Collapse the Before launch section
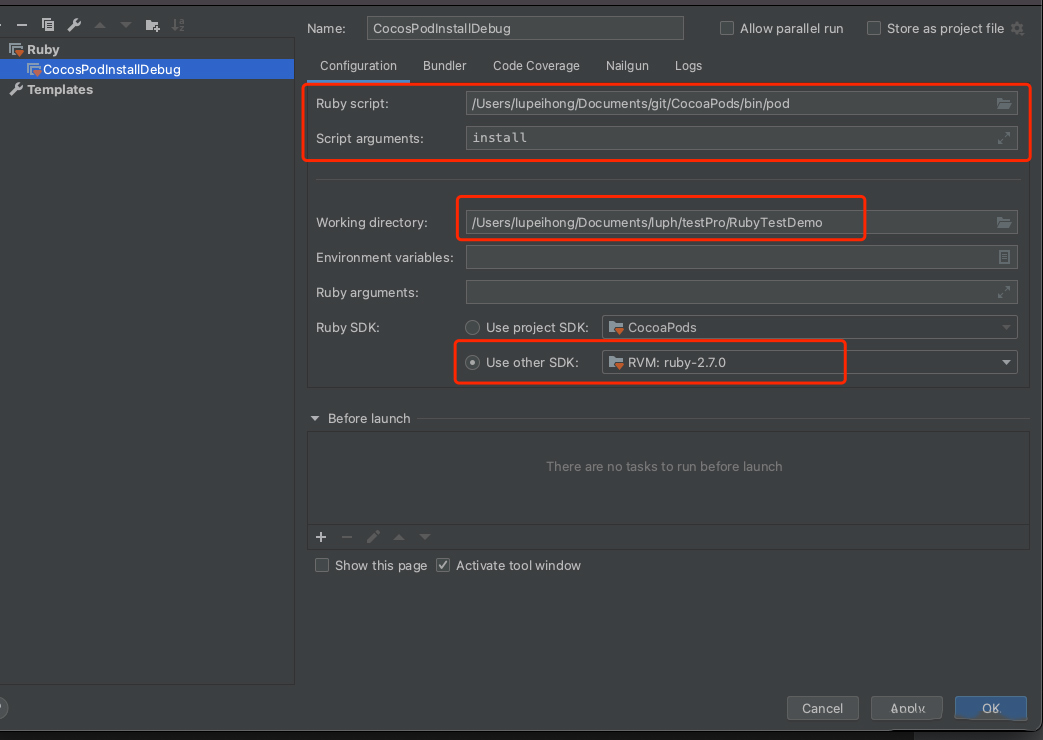Viewport: 1043px width, 740px height. pos(316,418)
